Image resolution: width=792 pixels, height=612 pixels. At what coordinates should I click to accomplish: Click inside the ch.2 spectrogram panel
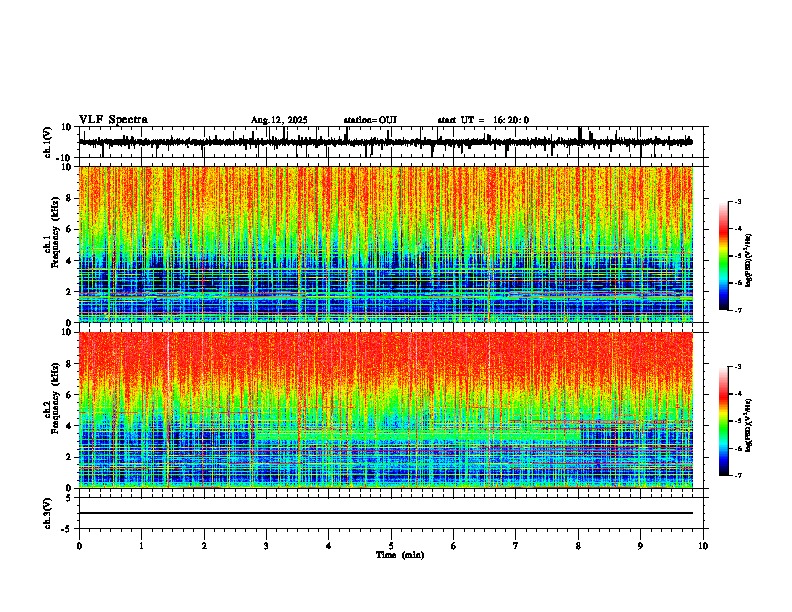tap(386, 410)
